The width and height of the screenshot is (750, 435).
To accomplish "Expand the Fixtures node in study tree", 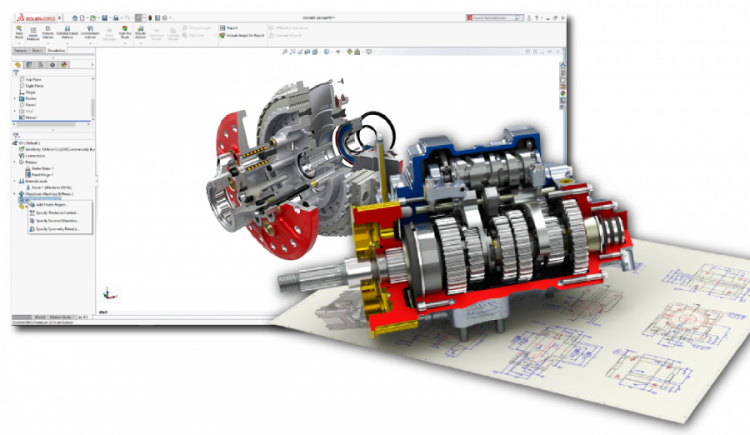I will point(16,160).
